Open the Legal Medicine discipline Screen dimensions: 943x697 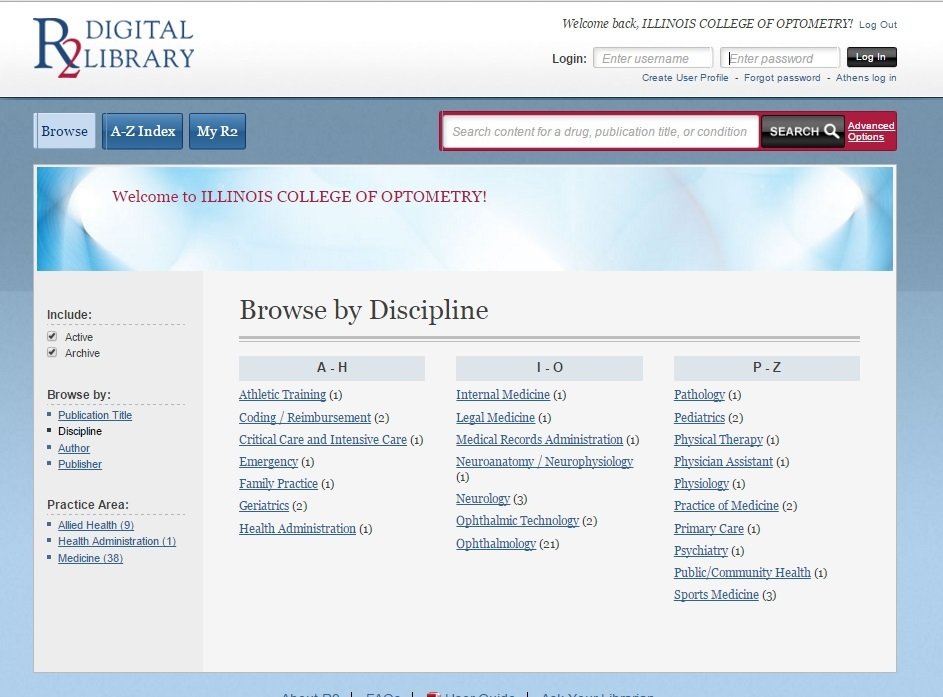point(496,417)
